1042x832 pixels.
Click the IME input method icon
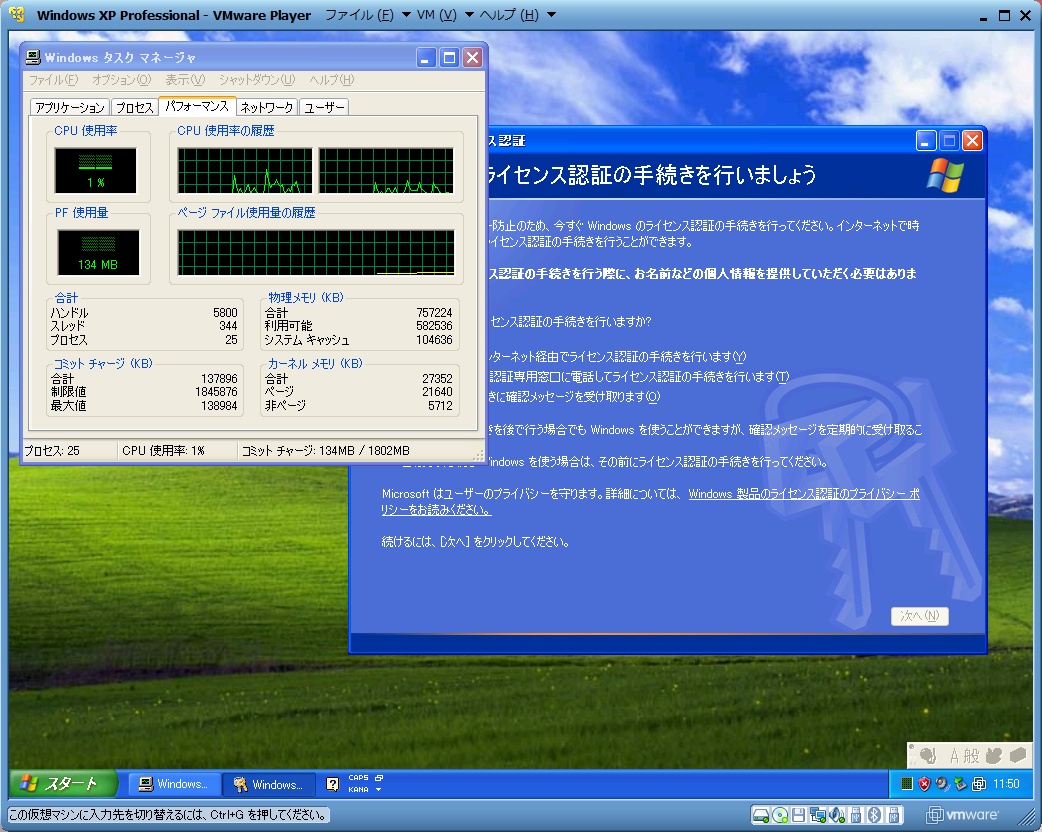tap(927, 756)
